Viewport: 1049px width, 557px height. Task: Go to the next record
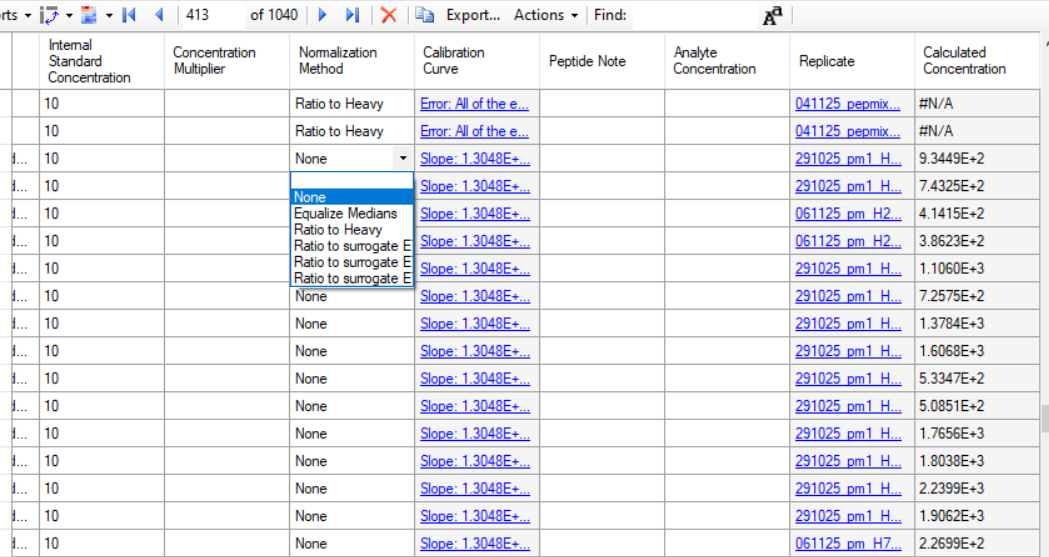tap(322, 15)
